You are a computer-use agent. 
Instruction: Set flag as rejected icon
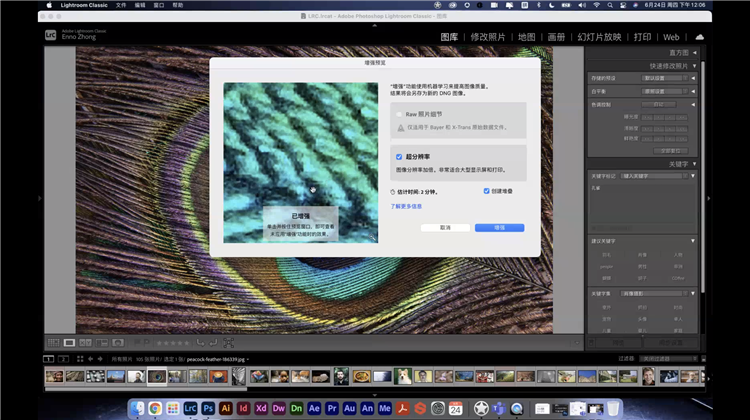tap(146, 343)
